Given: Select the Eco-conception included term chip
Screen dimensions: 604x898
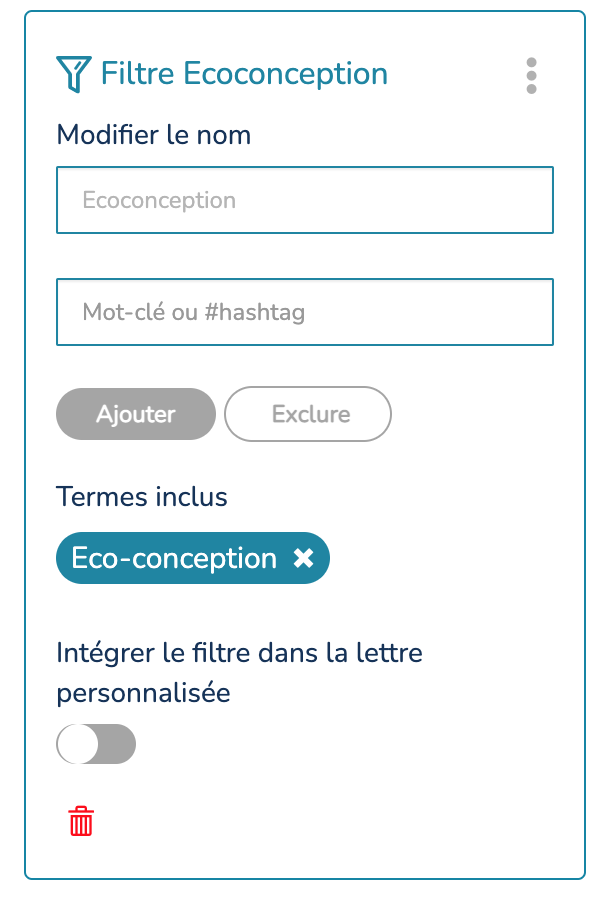Looking at the screenshot, I should pos(192,558).
